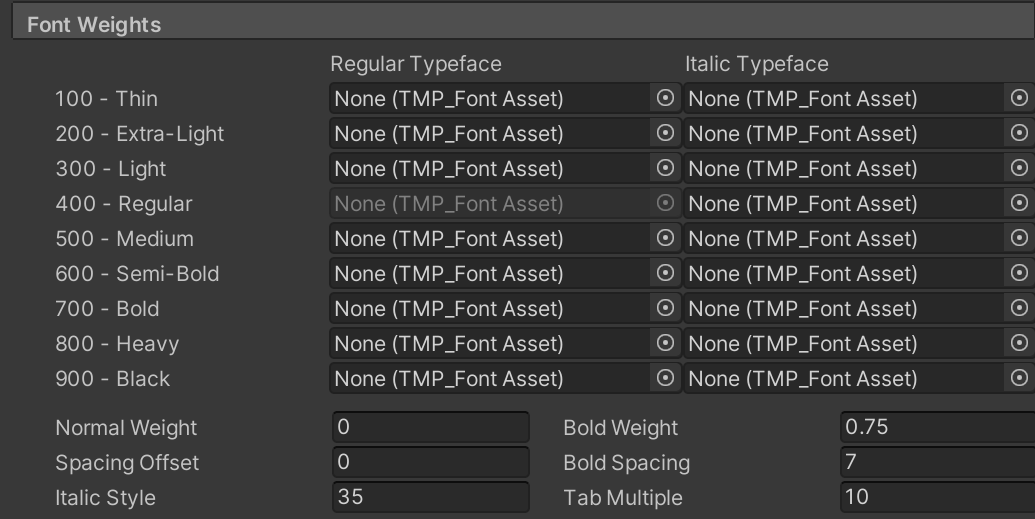1035x519 pixels.
Task: Open object picker for 600 - Semi-Bold Italic Typeface
Action: (1019, 273)
